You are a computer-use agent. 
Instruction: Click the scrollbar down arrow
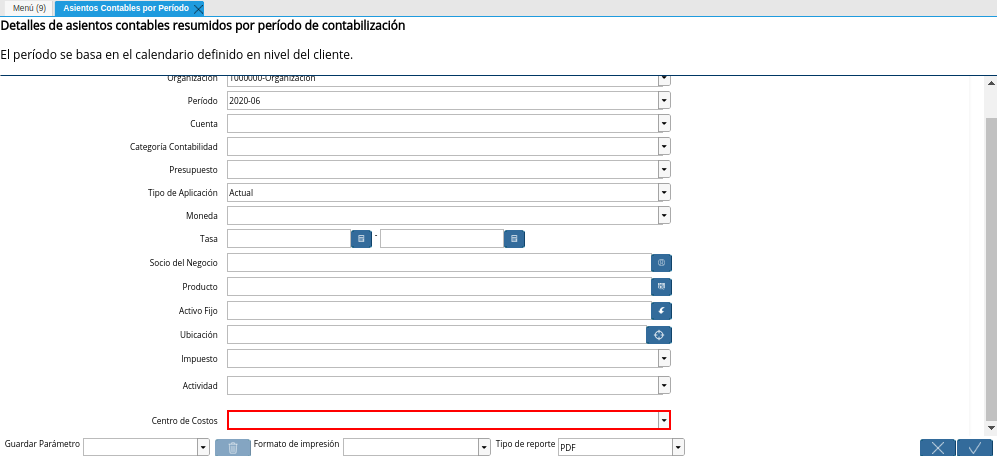[991, 427]
